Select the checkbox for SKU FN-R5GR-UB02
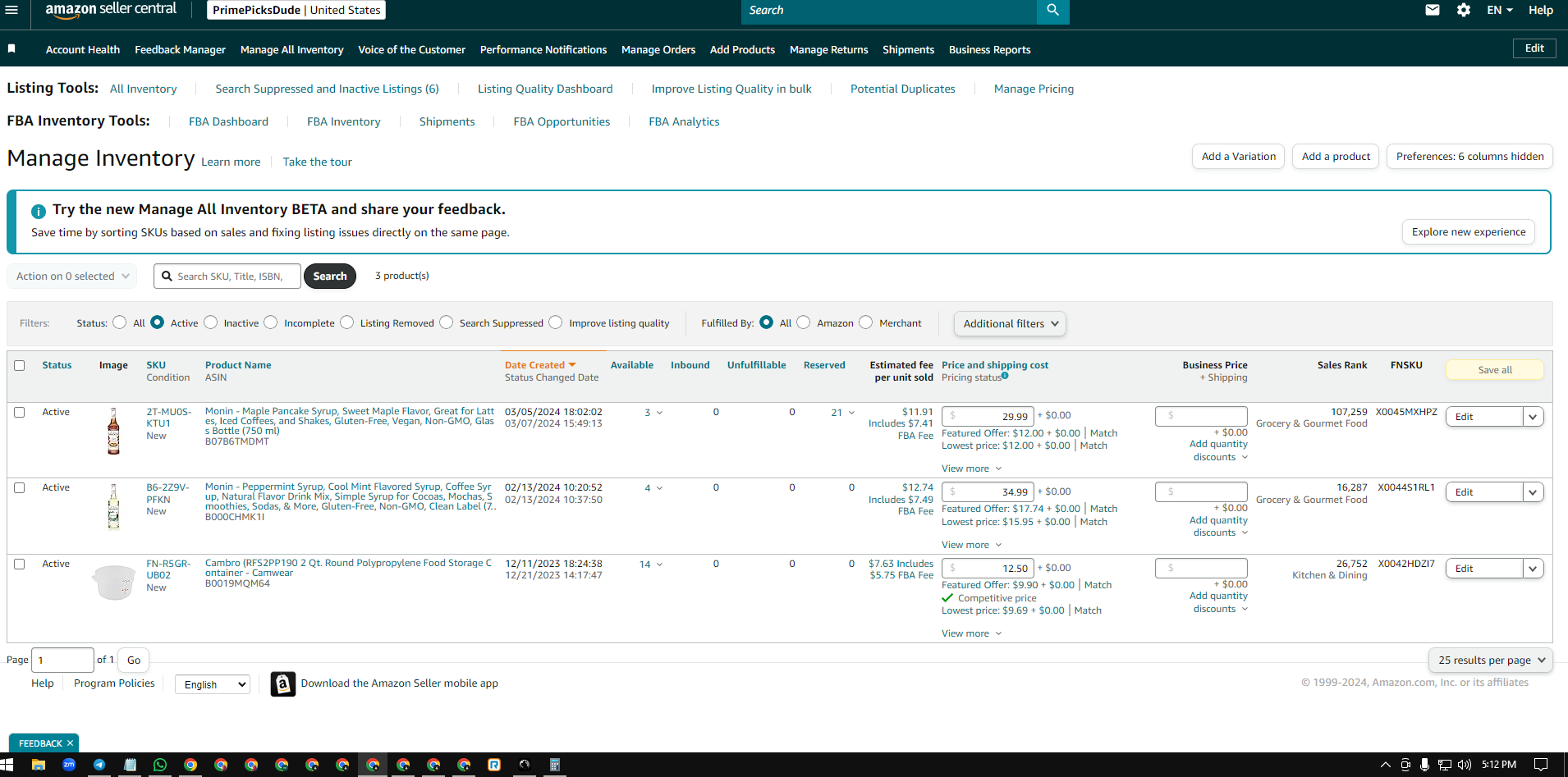Viewport: 1568px width, 777px height. coord(20,564)
